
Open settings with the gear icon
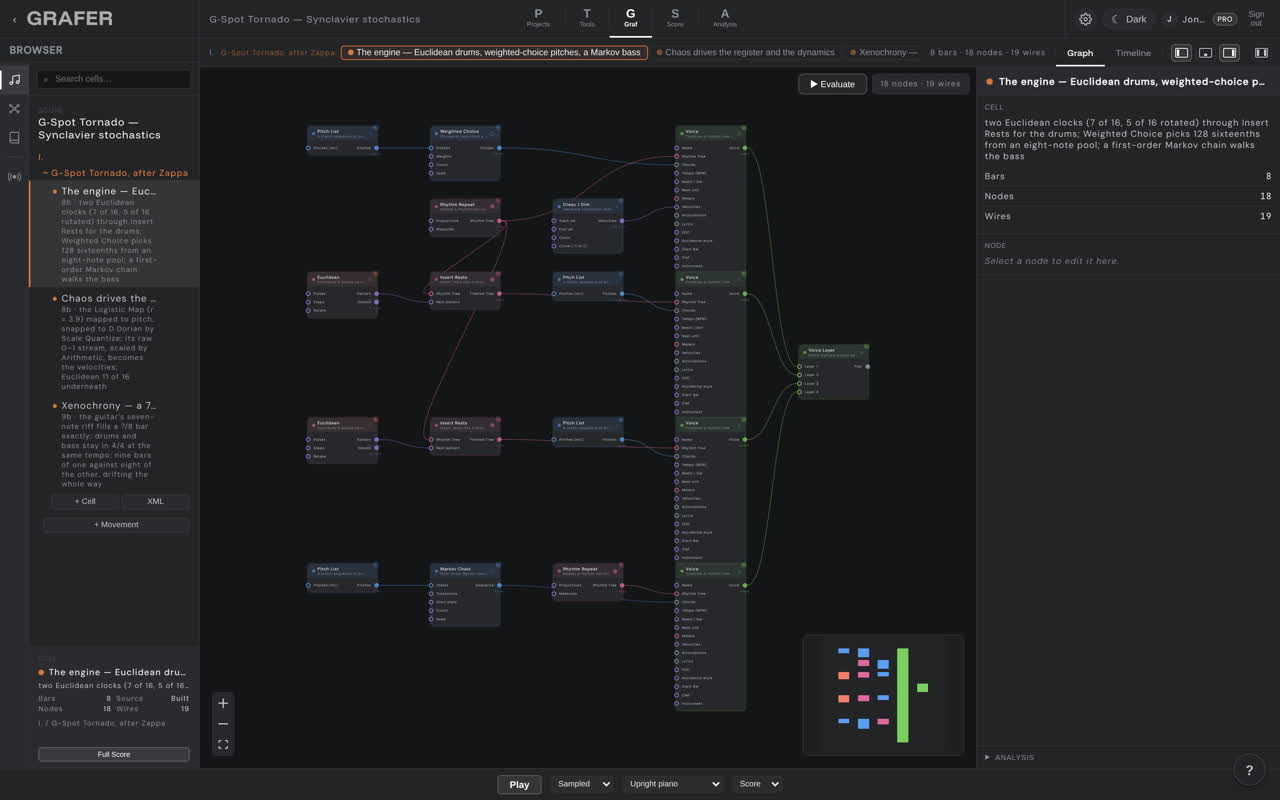[1085, 19]
